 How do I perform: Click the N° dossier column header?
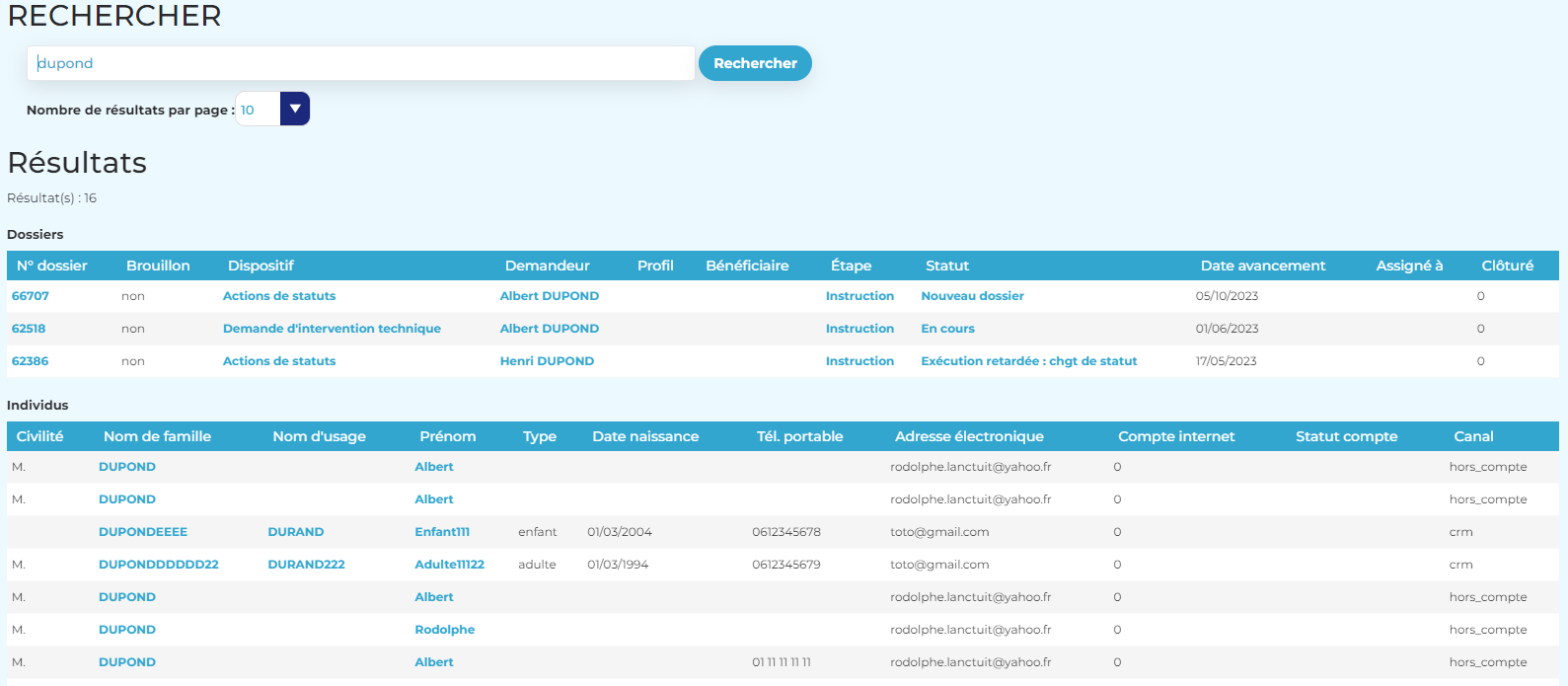pos(52,266)
